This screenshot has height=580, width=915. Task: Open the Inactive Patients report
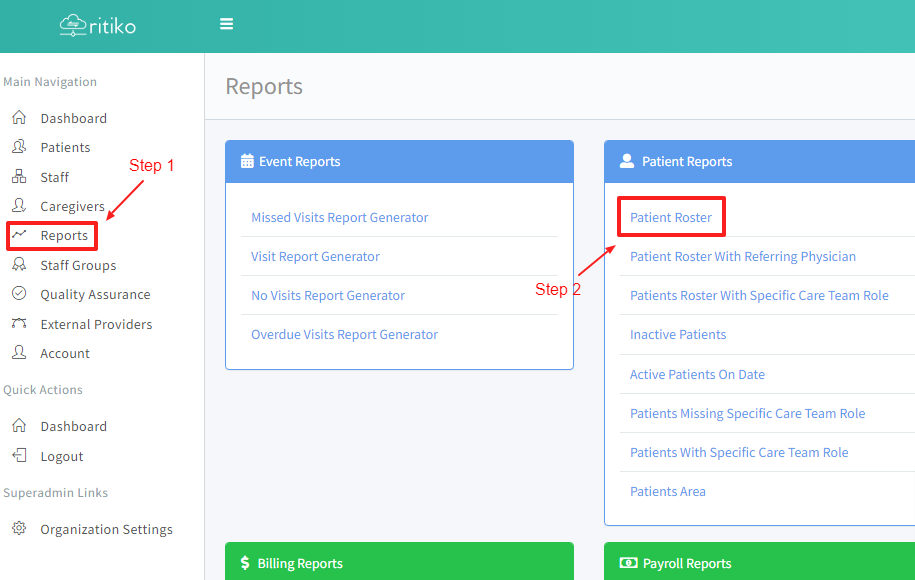pyautogui.click(x=678, y=334)
